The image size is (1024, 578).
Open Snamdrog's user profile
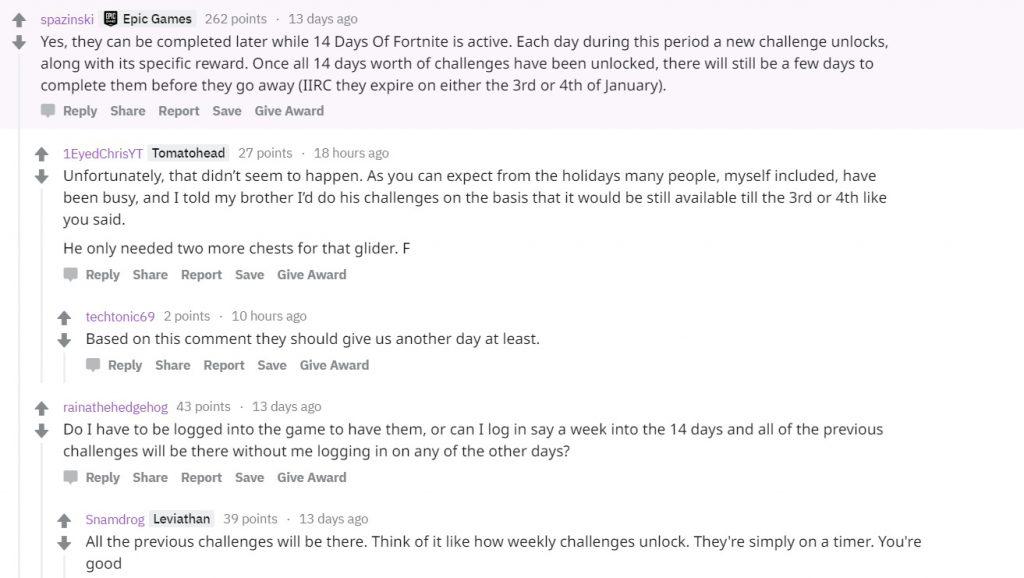(114, 519)
